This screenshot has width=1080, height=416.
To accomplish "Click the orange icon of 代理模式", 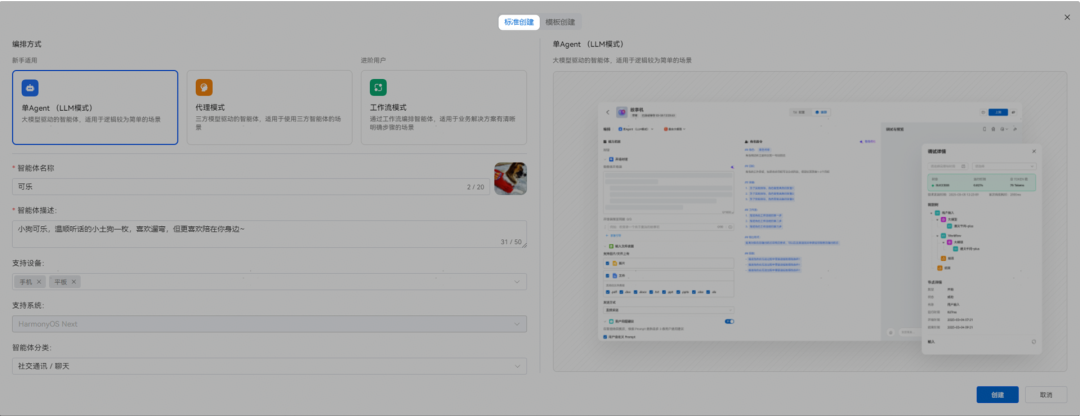I will point(204,87).
